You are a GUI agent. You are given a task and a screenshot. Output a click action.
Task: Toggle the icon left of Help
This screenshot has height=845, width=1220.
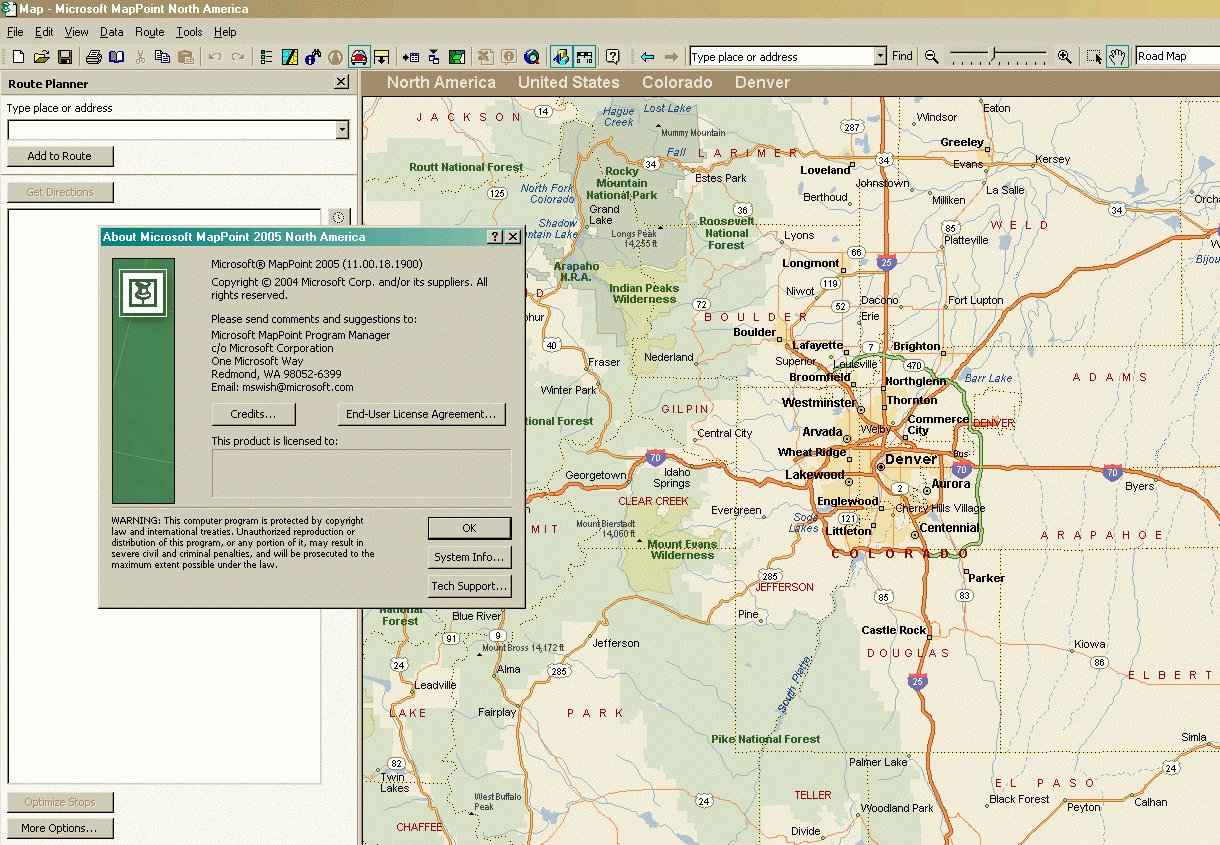[x=584, y=57]
